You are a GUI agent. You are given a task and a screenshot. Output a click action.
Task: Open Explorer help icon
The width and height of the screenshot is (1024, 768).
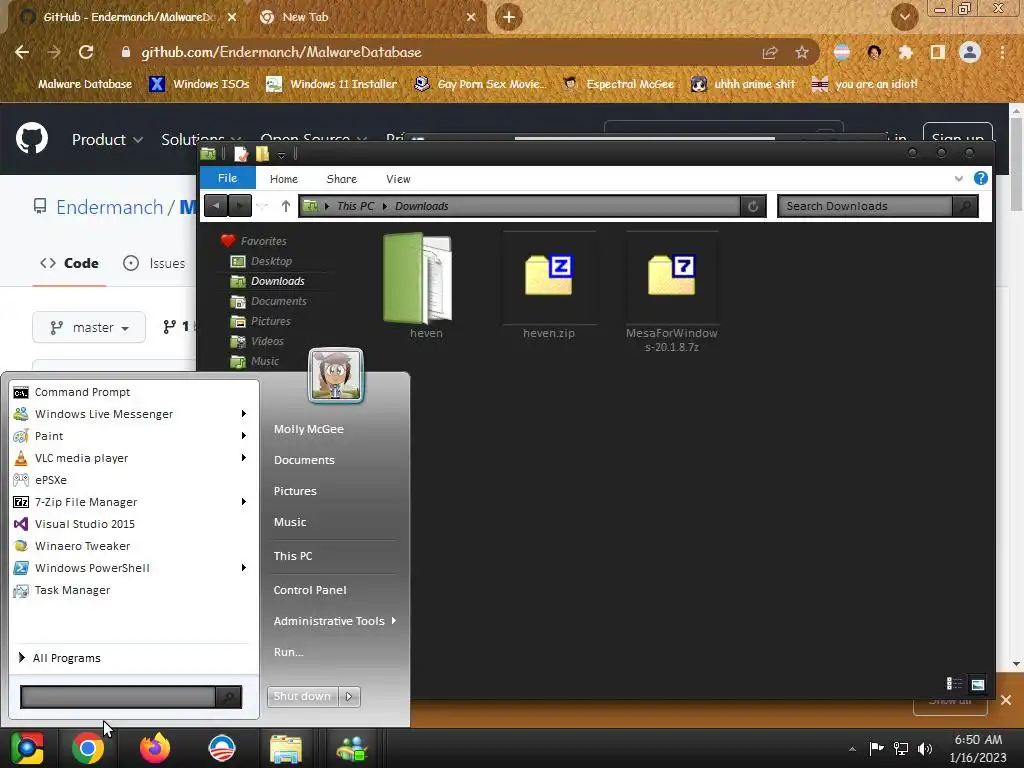pyautogui.click(x=980, y=178)
